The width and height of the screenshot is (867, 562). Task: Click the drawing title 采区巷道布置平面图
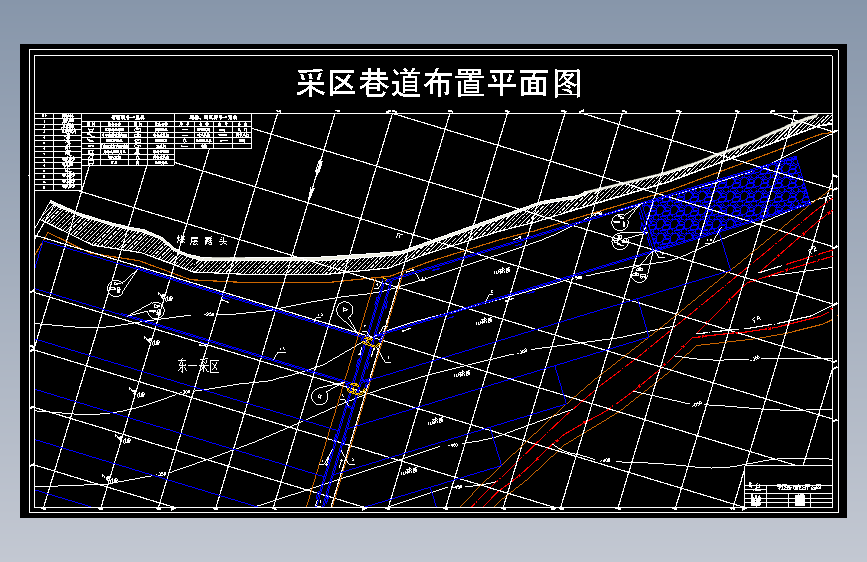439,84
